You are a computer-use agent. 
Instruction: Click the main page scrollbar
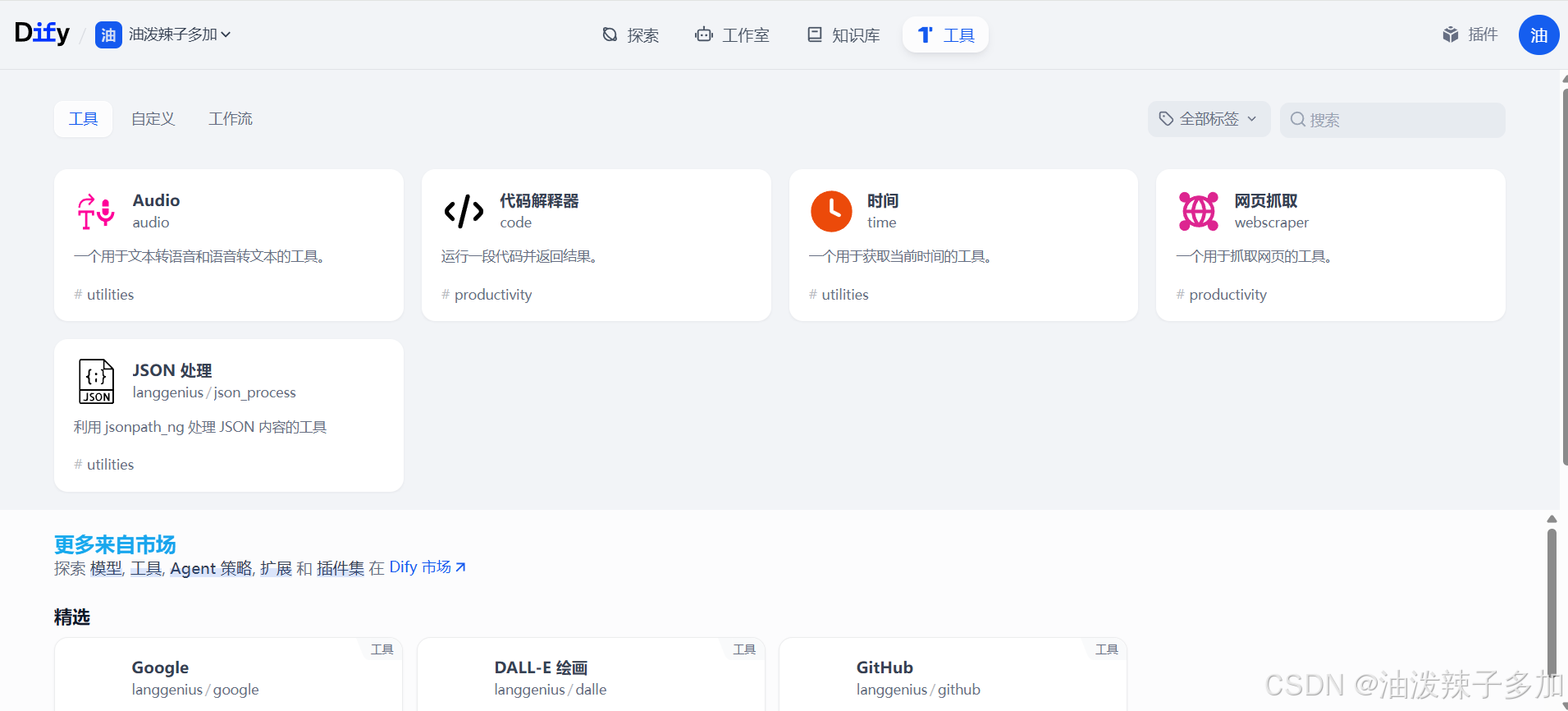1564,275
